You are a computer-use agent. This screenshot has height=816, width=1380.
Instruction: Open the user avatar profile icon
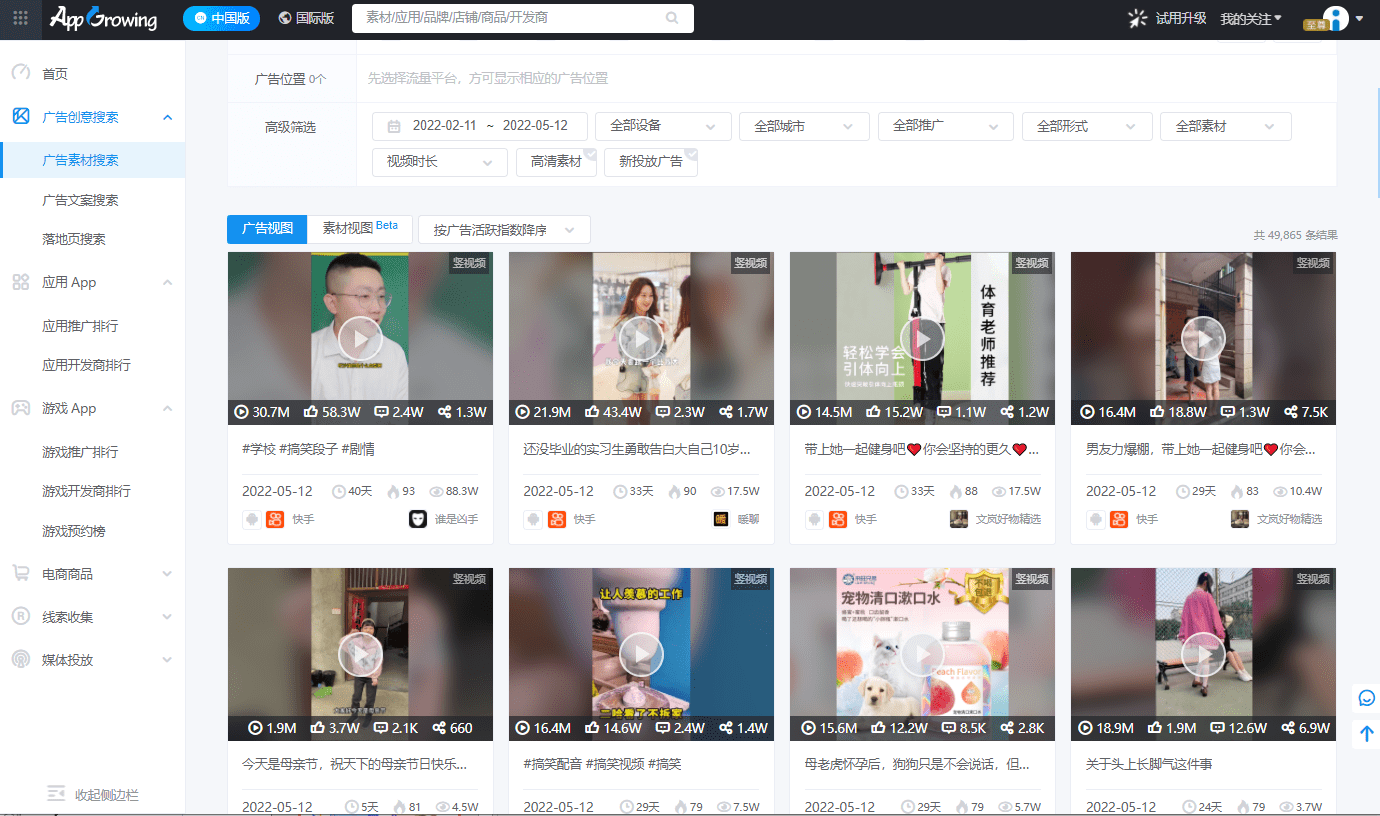pyautogui.click(x=1336, y=18)
